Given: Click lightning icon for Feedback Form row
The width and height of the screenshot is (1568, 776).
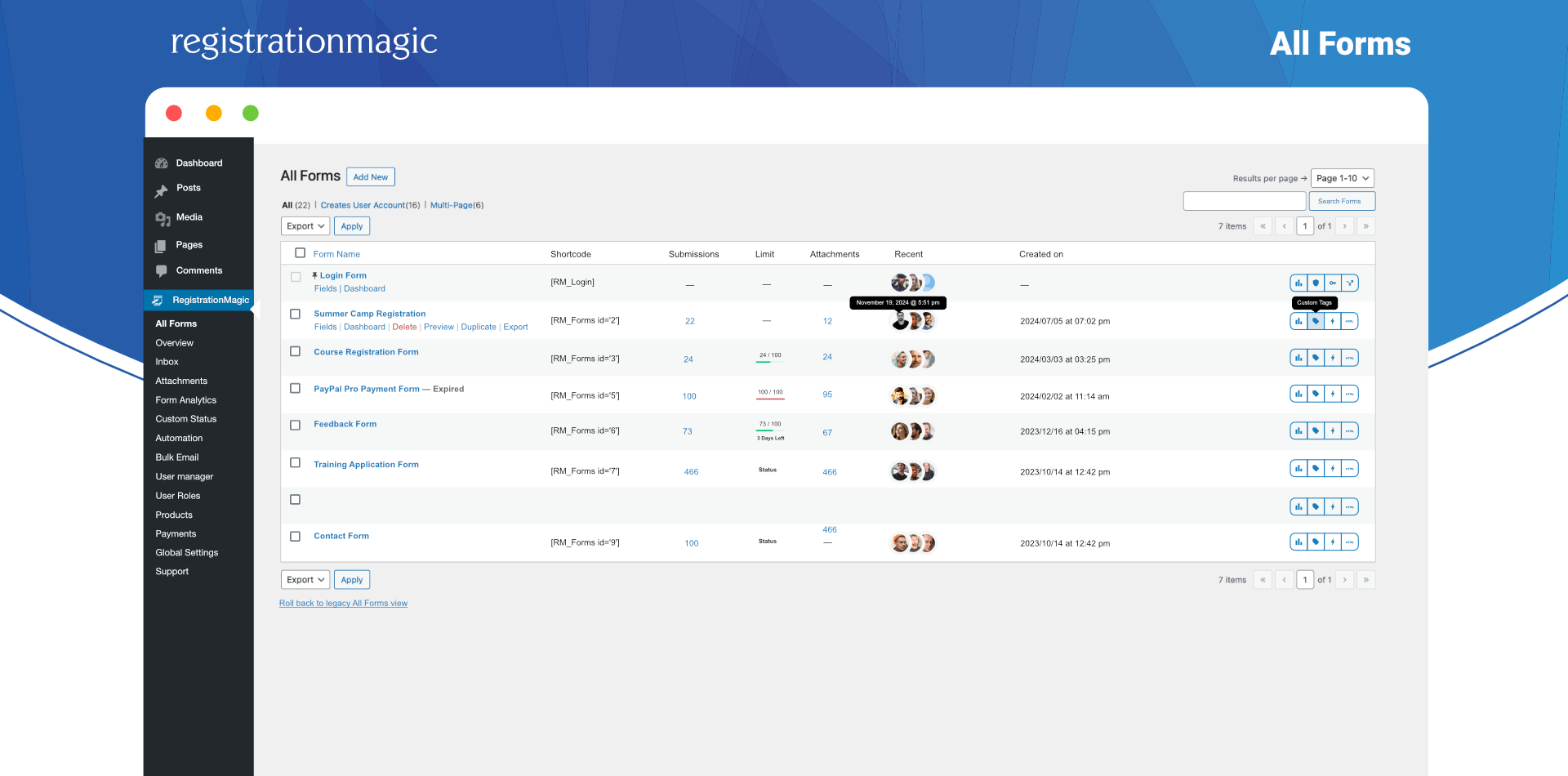Looking at the screenshot, I should [1333, 430].
